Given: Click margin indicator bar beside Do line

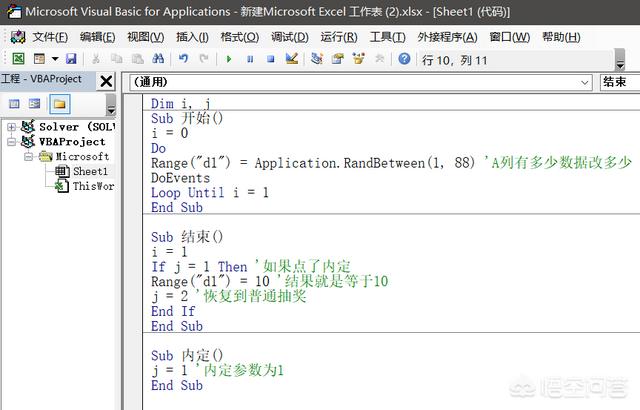Looking at the screenshot, I should coord(133,148).
